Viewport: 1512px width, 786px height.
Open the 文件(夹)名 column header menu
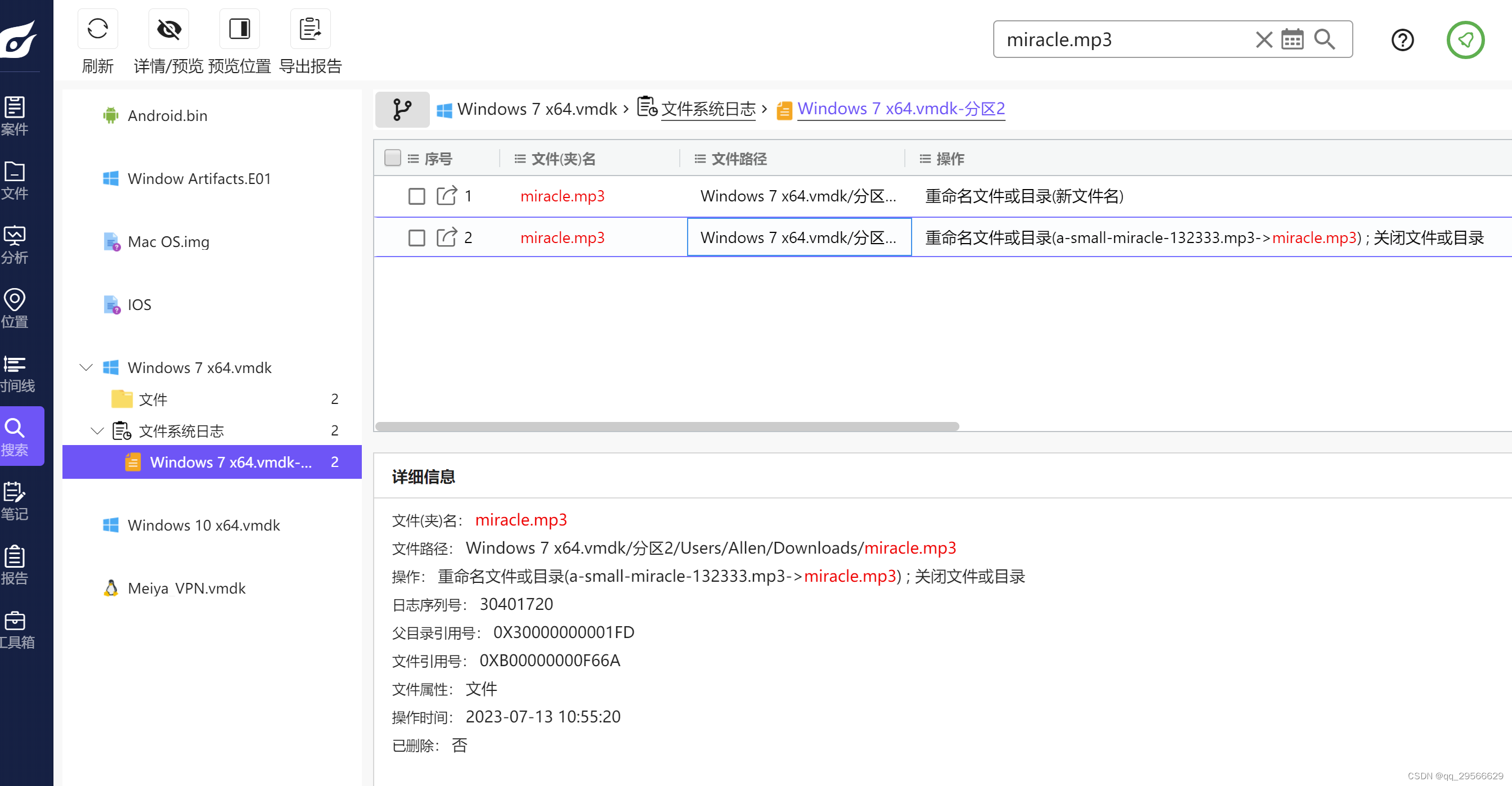pyautogui.click(x=519, y=159)
